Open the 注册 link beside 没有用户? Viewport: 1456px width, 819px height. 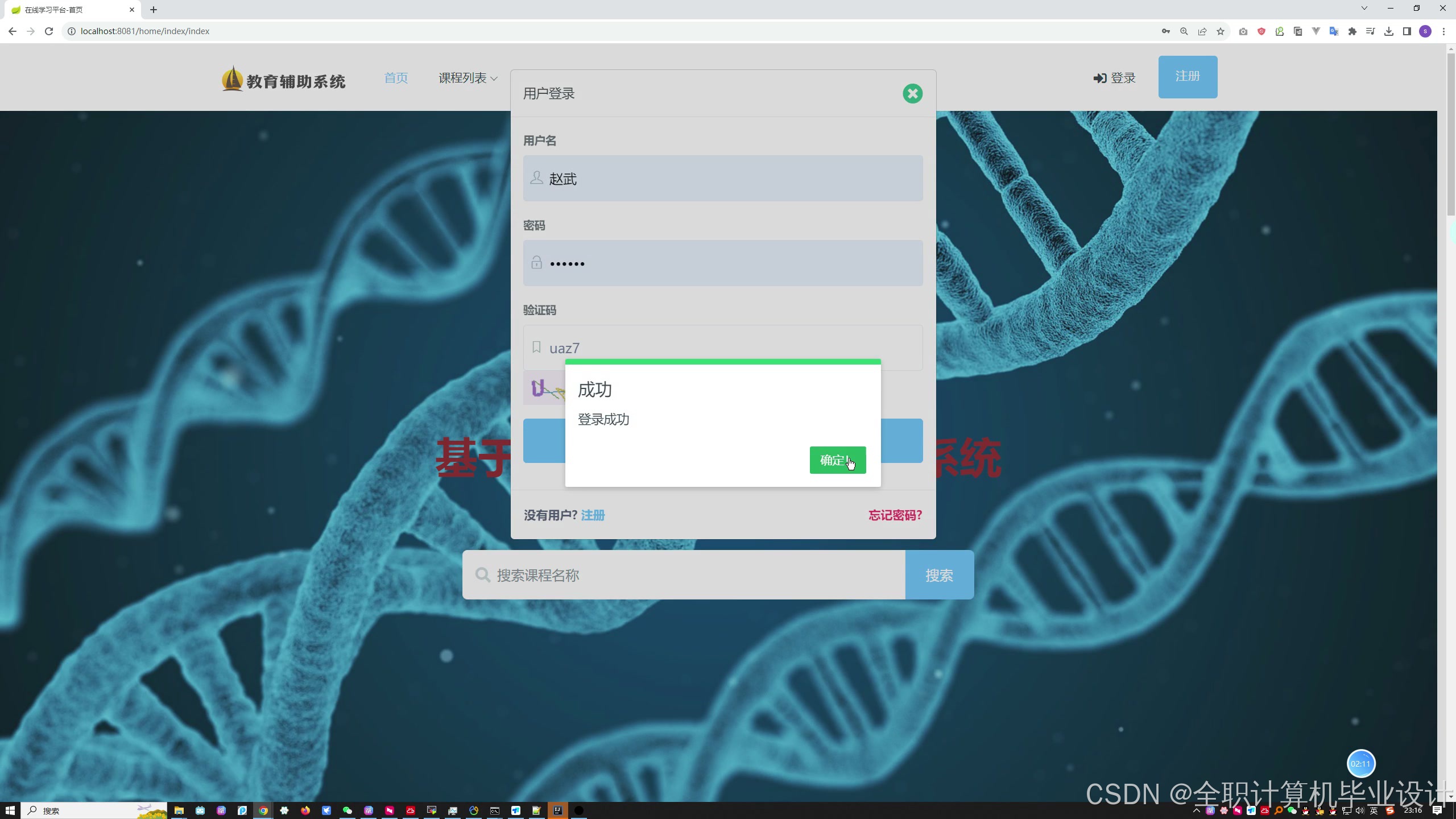tap(593, 515)
